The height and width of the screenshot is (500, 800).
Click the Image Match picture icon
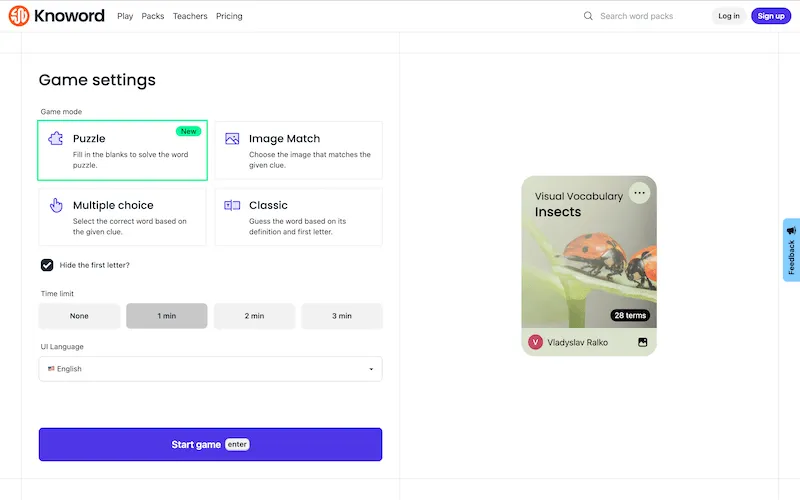tap(232, 139)
